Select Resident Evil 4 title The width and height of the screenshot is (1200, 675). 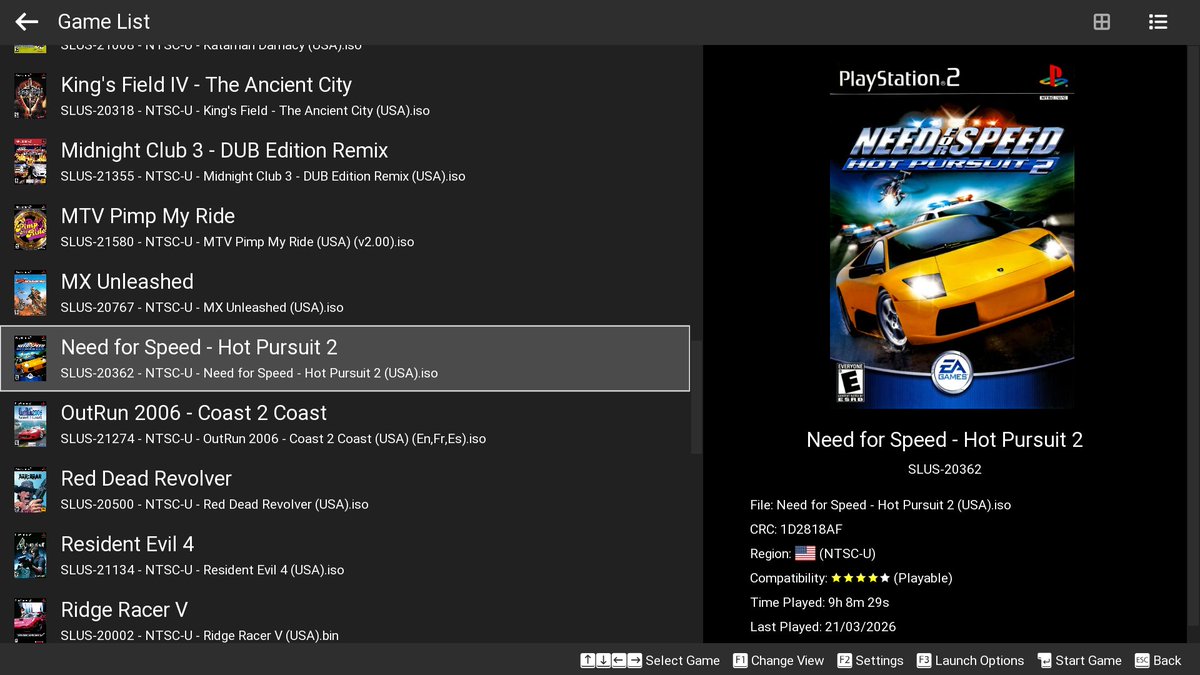click(x=127, y=544)
